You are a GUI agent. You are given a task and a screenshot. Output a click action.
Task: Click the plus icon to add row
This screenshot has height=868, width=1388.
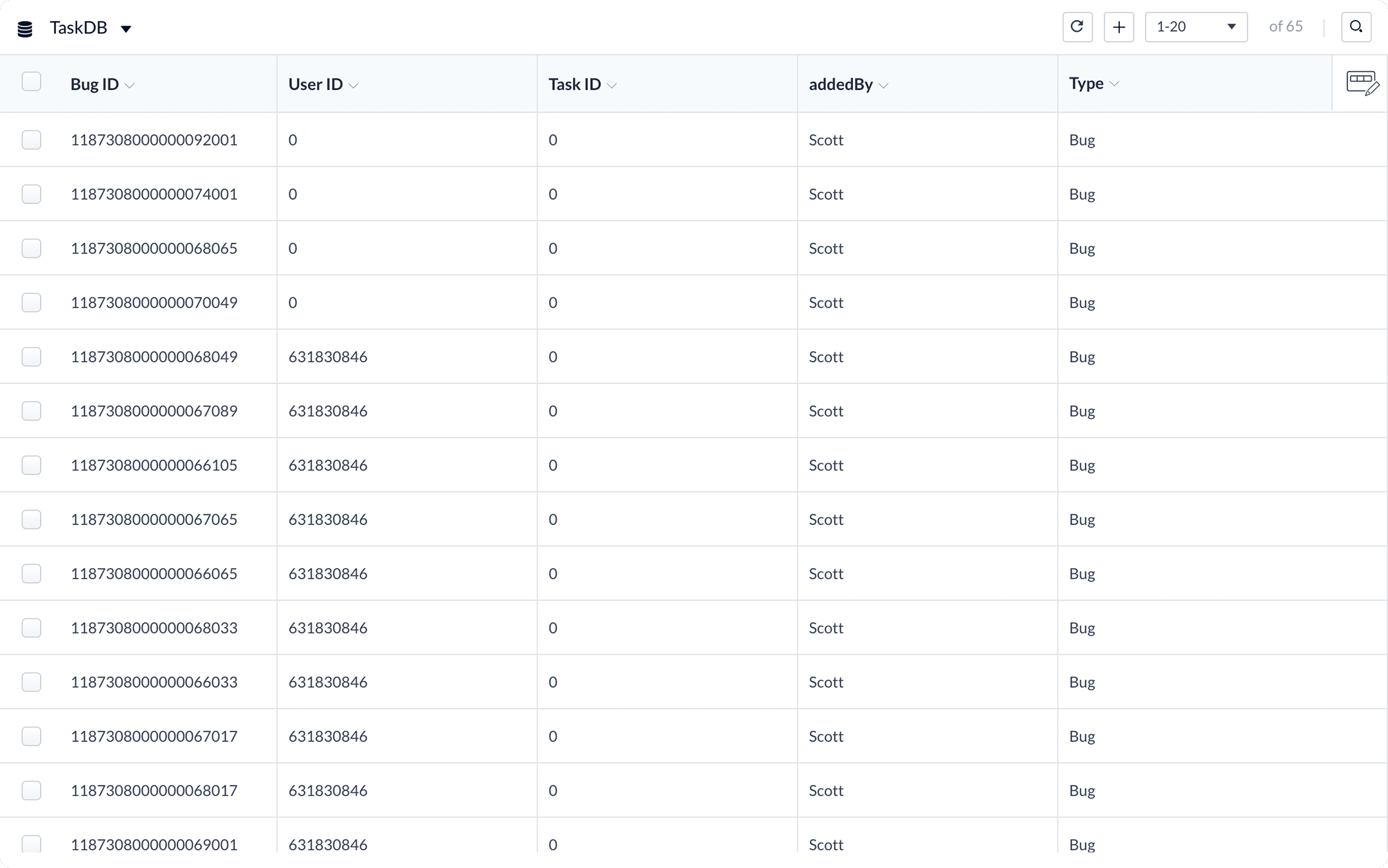pyautogui.click(x=1118, y=27)
